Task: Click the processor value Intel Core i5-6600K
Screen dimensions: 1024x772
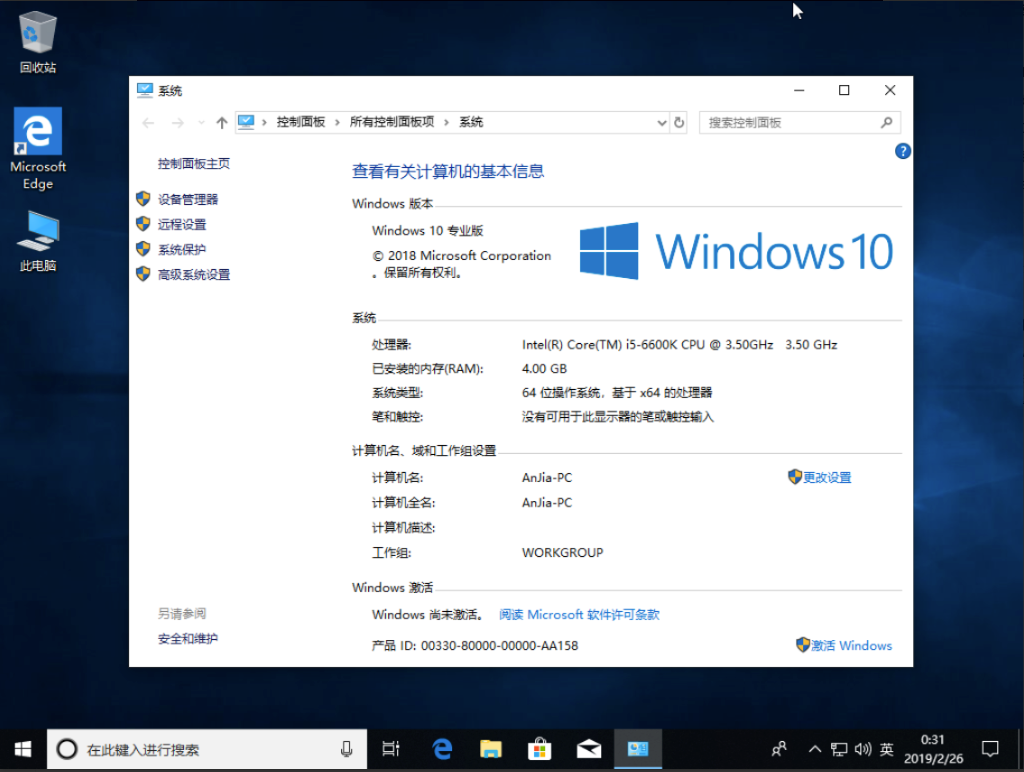Action: pyautogui.click(x=679, y=345)
